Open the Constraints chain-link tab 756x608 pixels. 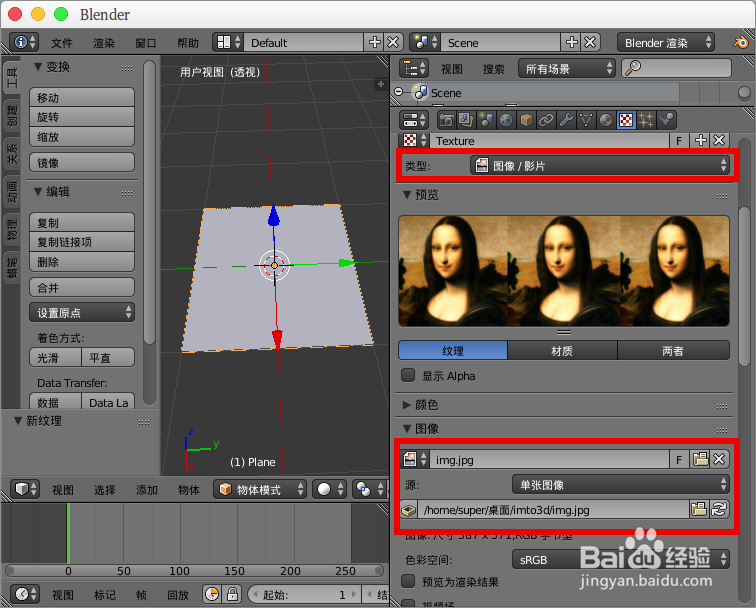546,120
